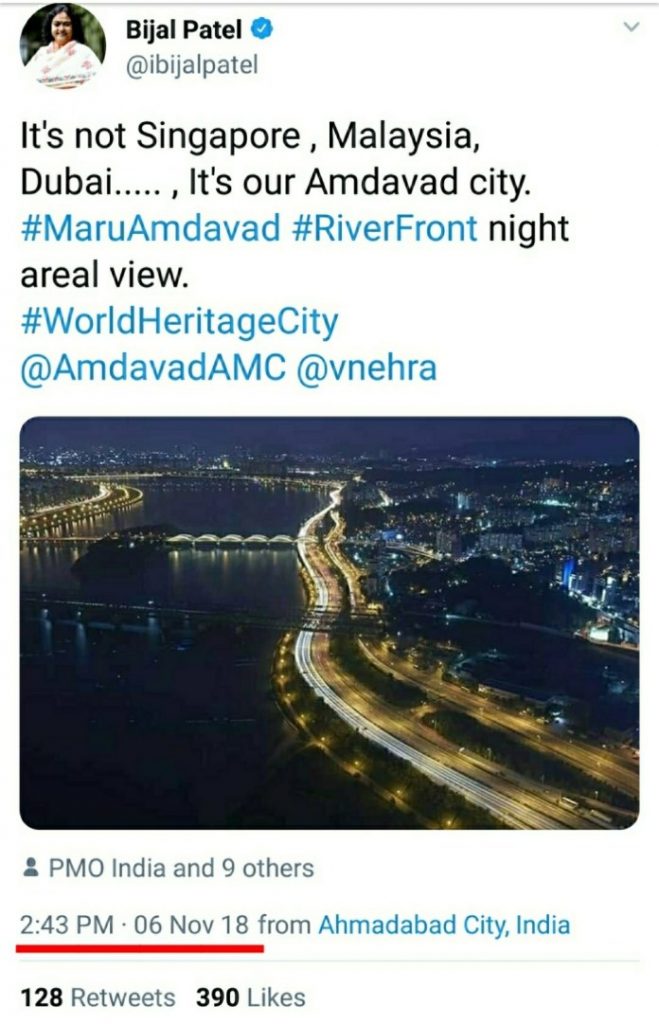The image size is (659, 1024).
Task: Show PMO India and 9 others tagged
Action: [x=181, y=868]
